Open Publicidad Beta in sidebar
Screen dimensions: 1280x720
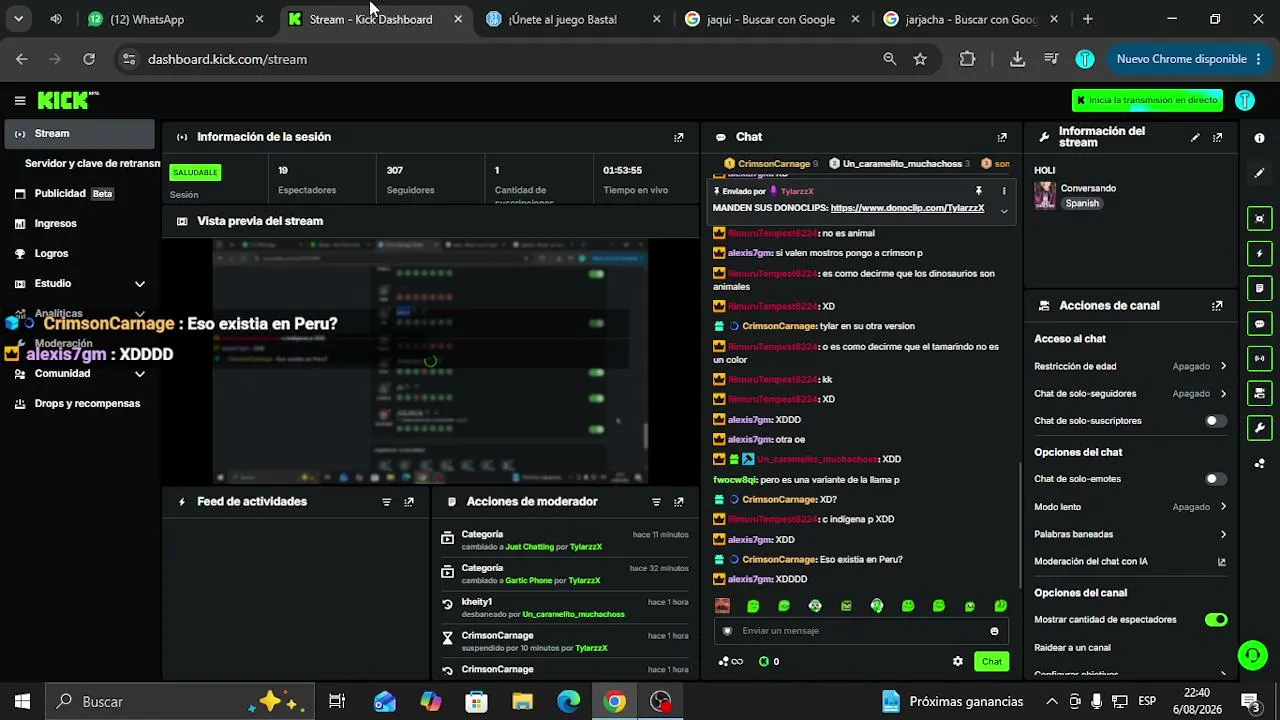(78, 194)
